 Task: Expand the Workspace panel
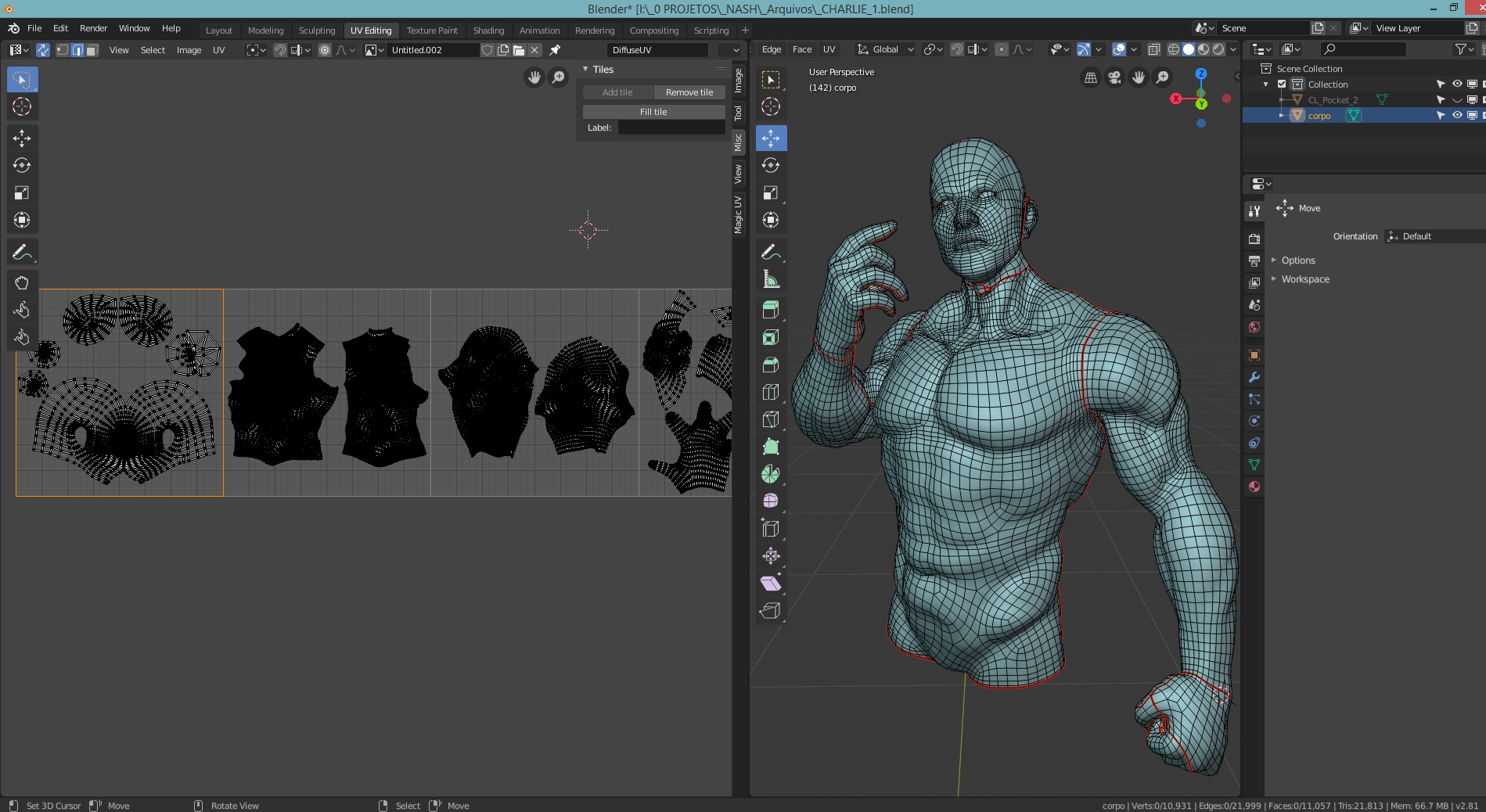pyautogui.click(x=1304, y=279)
